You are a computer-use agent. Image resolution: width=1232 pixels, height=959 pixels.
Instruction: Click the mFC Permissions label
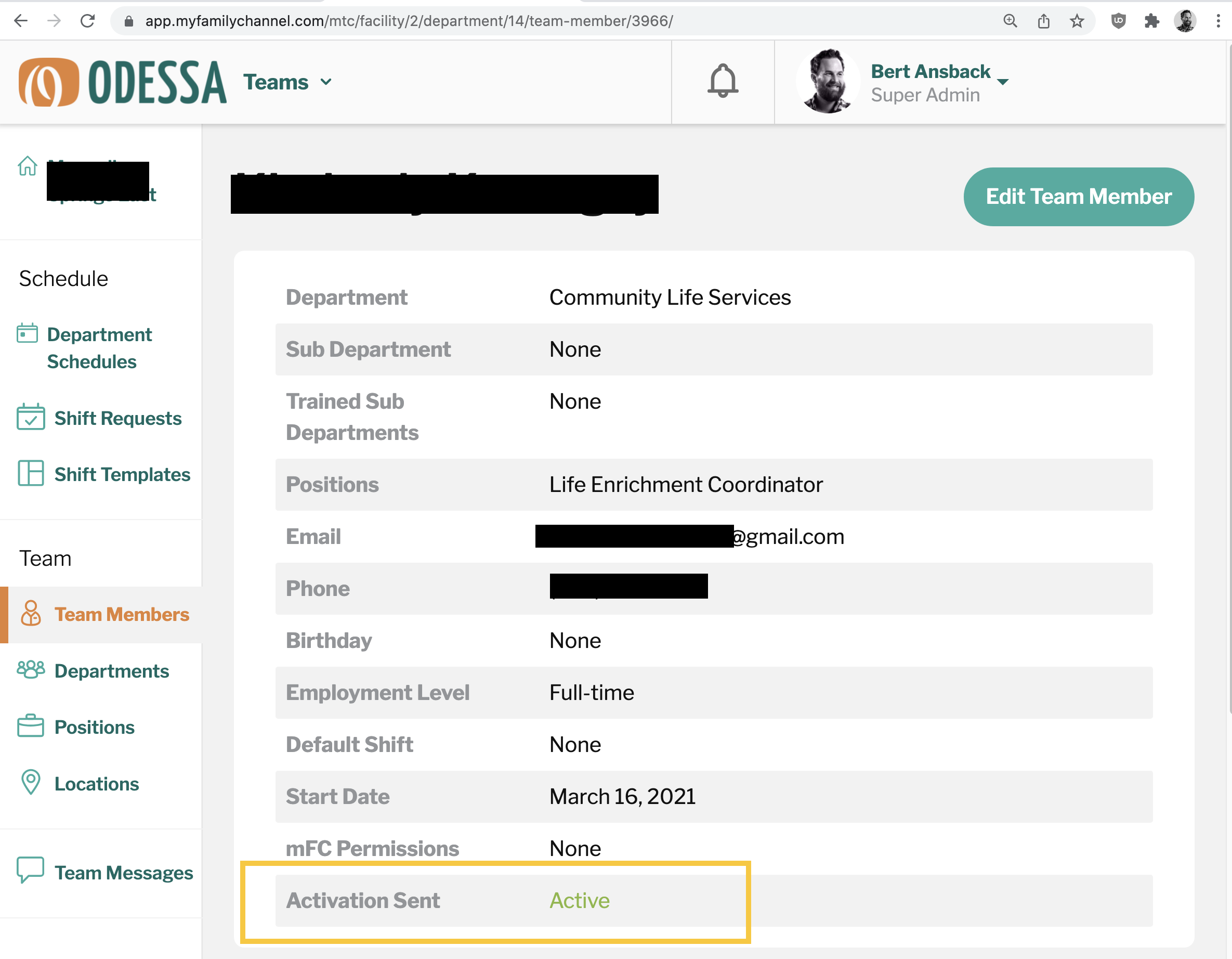coord(372,848)
